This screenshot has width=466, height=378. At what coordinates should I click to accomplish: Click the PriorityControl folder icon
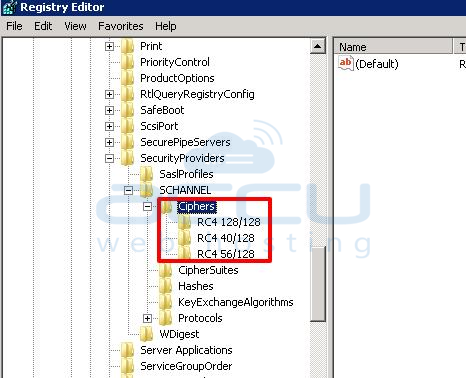[128, 62]
